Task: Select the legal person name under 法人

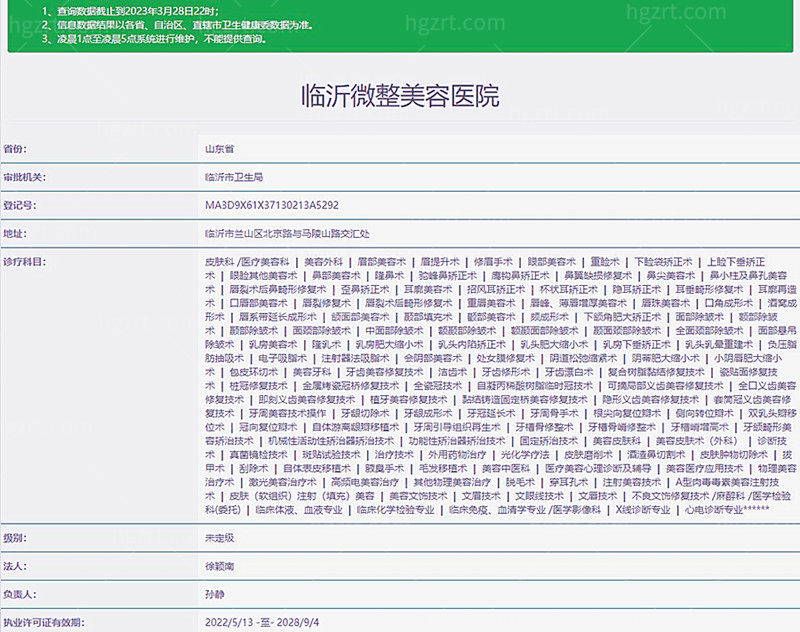Action: pyautogui.click(x=219, y=566)
